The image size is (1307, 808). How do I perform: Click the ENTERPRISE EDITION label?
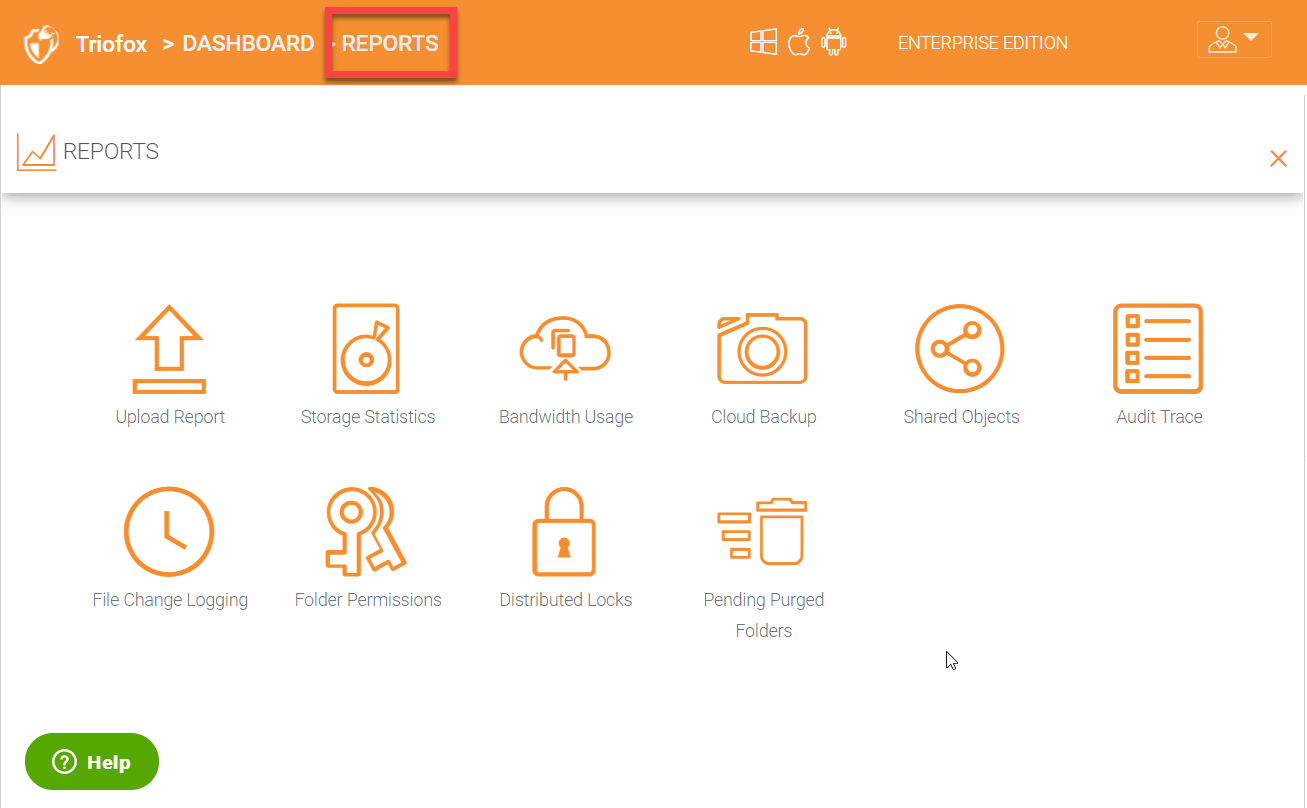pos(983,43)
